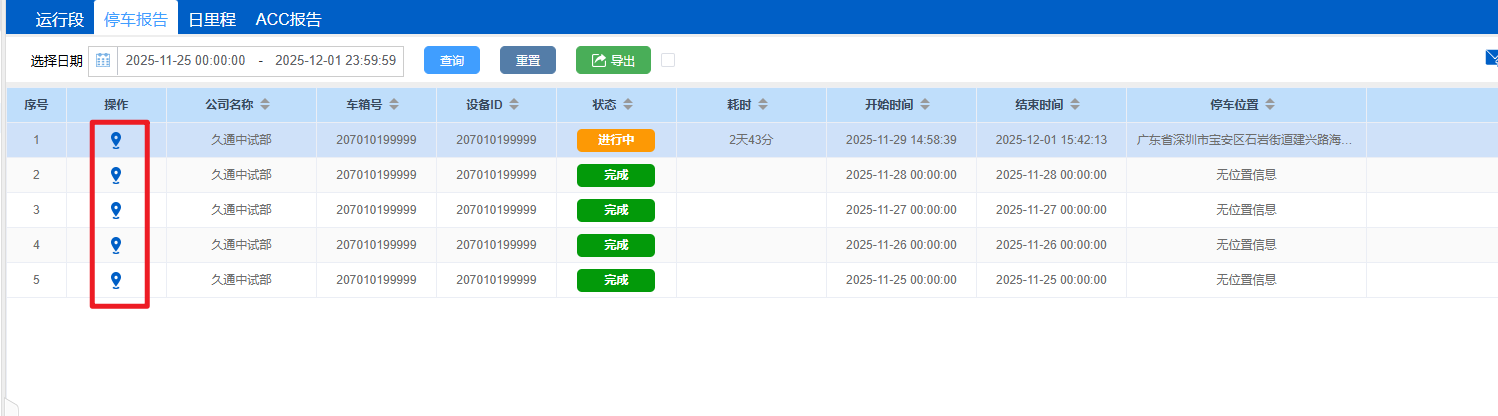Click the calendar icon beside date range

103,61
